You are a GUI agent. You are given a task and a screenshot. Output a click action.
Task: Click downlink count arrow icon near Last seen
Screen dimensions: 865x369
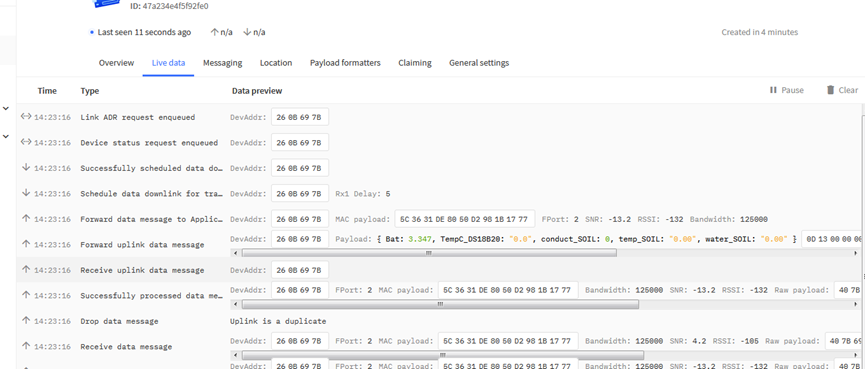click(x=247, y=32)
